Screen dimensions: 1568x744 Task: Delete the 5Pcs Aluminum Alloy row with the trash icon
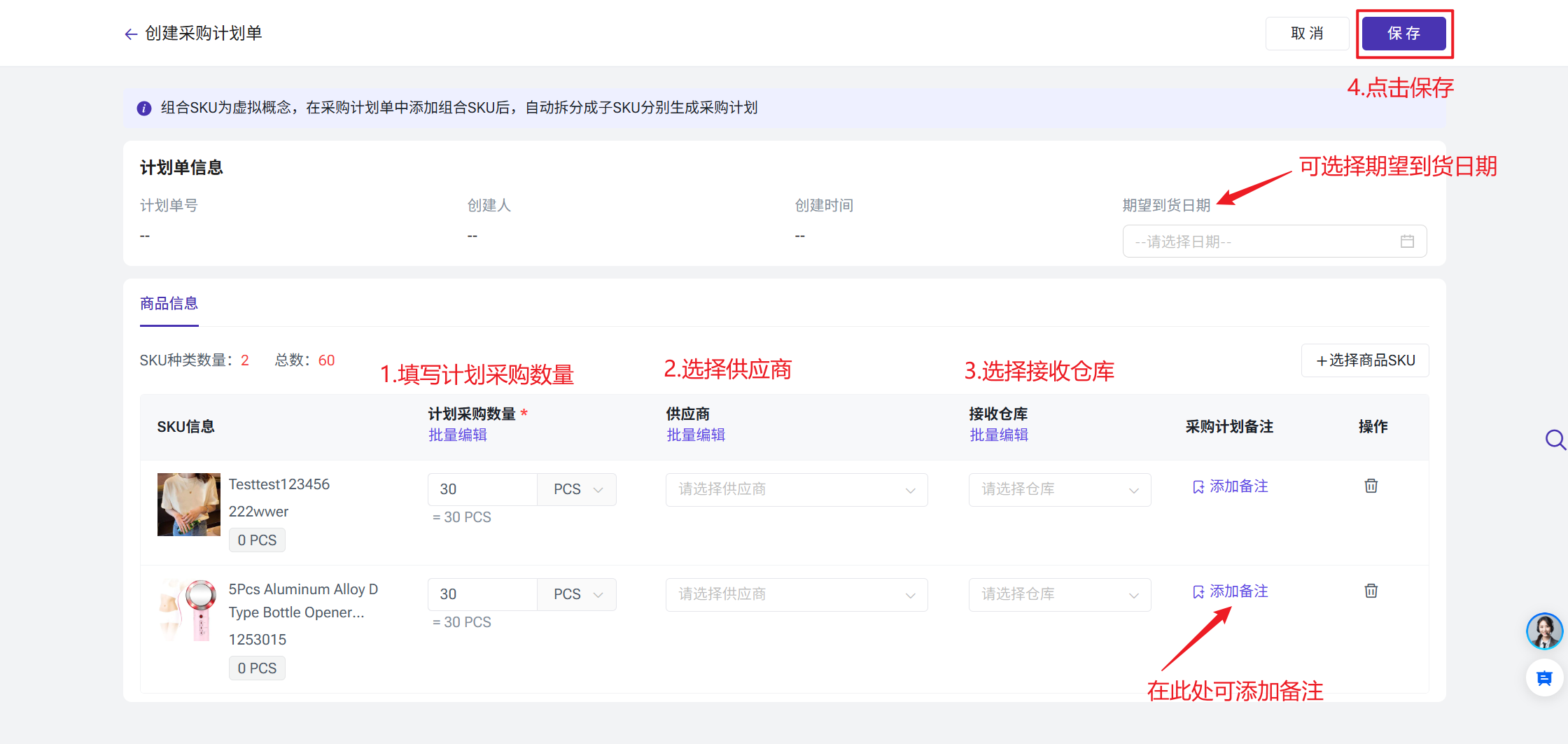point(1371,591)
